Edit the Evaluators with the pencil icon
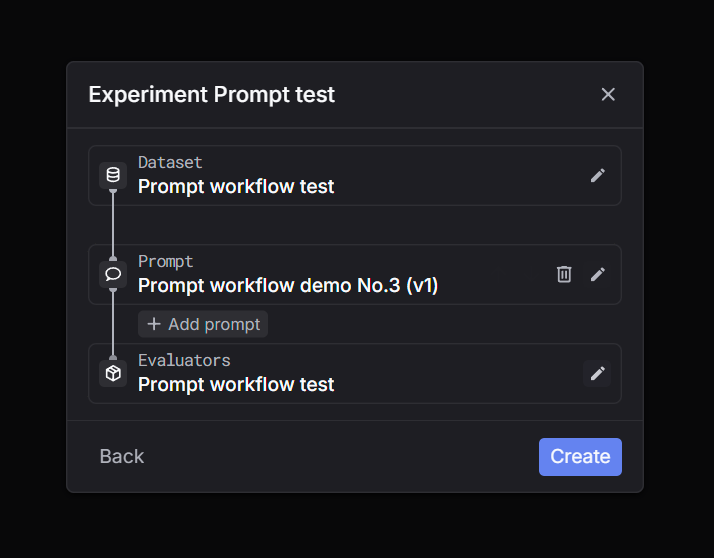 click(x=597, y=373)
